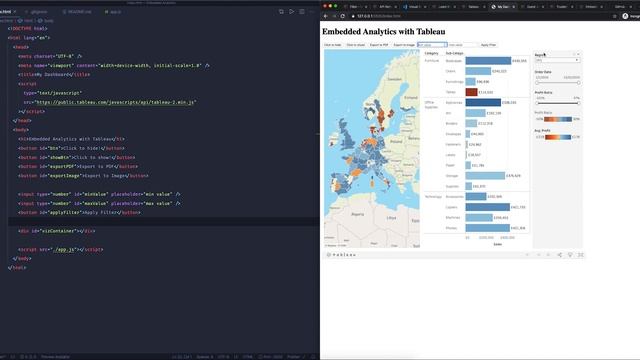Open the Region filter dropdown
Viewport: 640px width, 360px height.
pyautogui.click(x=557, y=60)
